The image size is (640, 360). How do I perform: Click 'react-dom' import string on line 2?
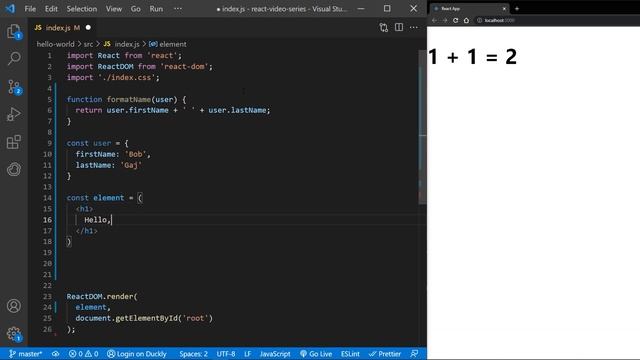point(184,66)
